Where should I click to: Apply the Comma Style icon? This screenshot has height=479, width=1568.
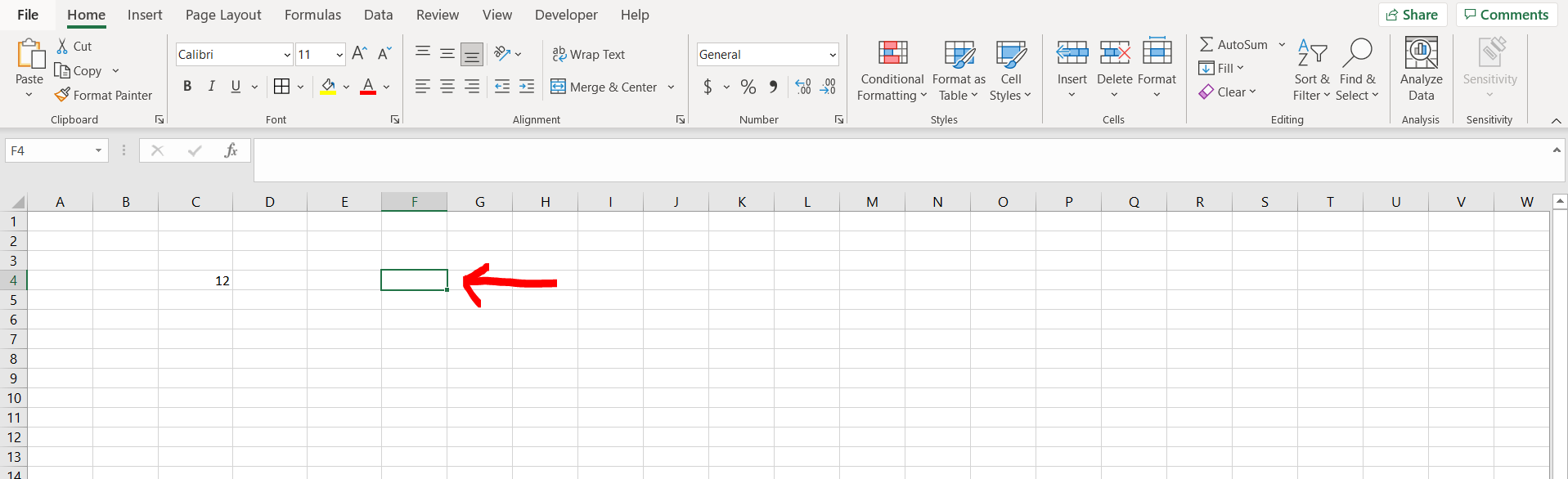(x=774, y=87)
